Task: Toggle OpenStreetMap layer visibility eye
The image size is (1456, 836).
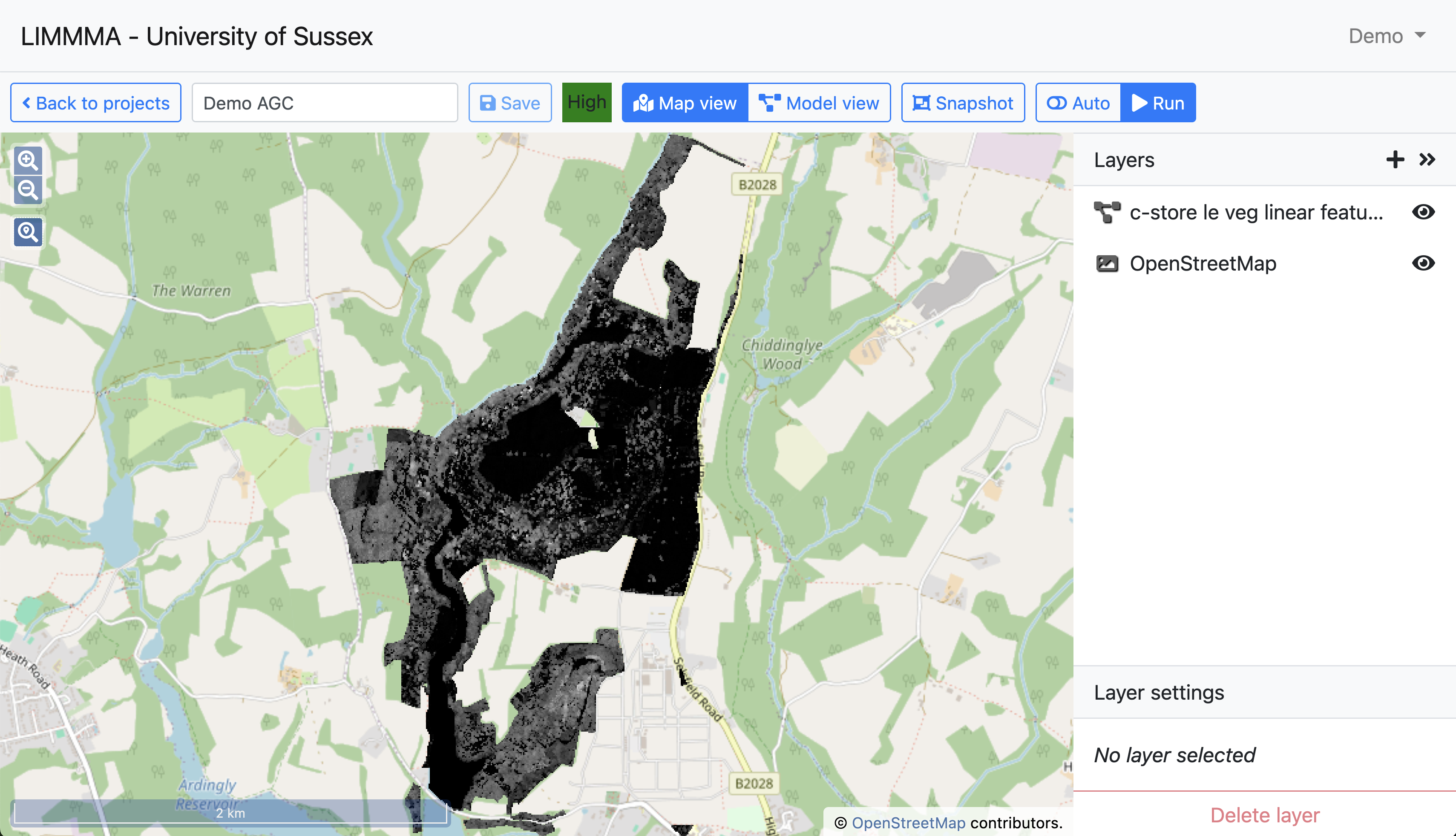Action: [x=1423, y=263]
